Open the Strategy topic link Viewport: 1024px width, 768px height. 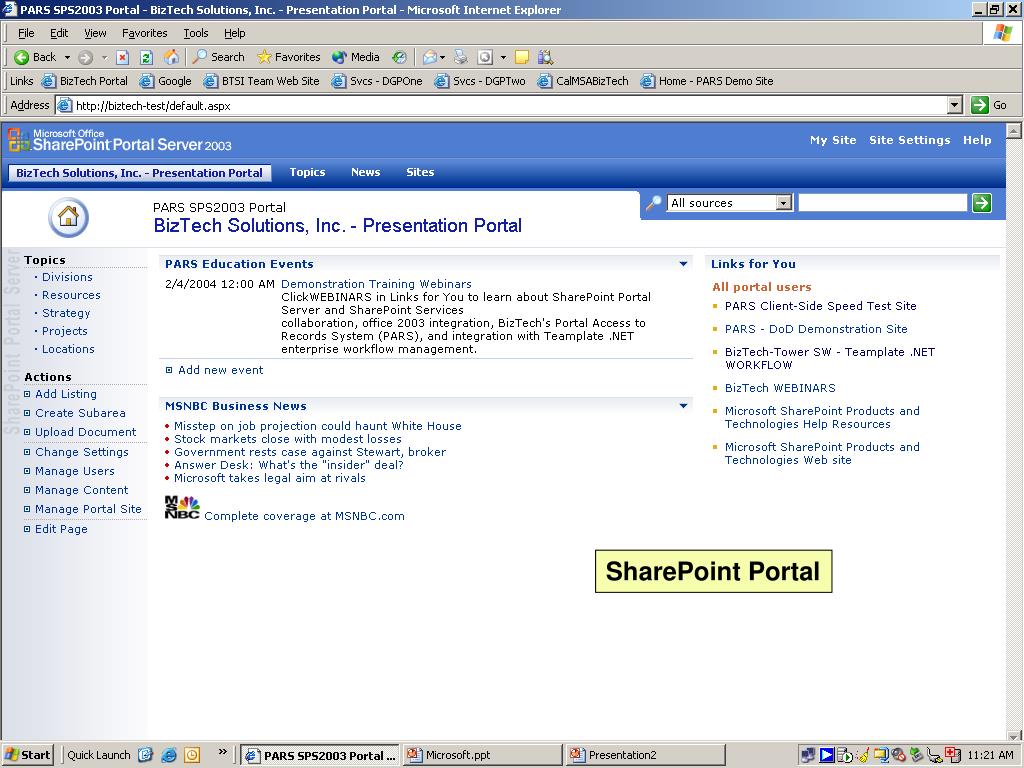point(66,313)
